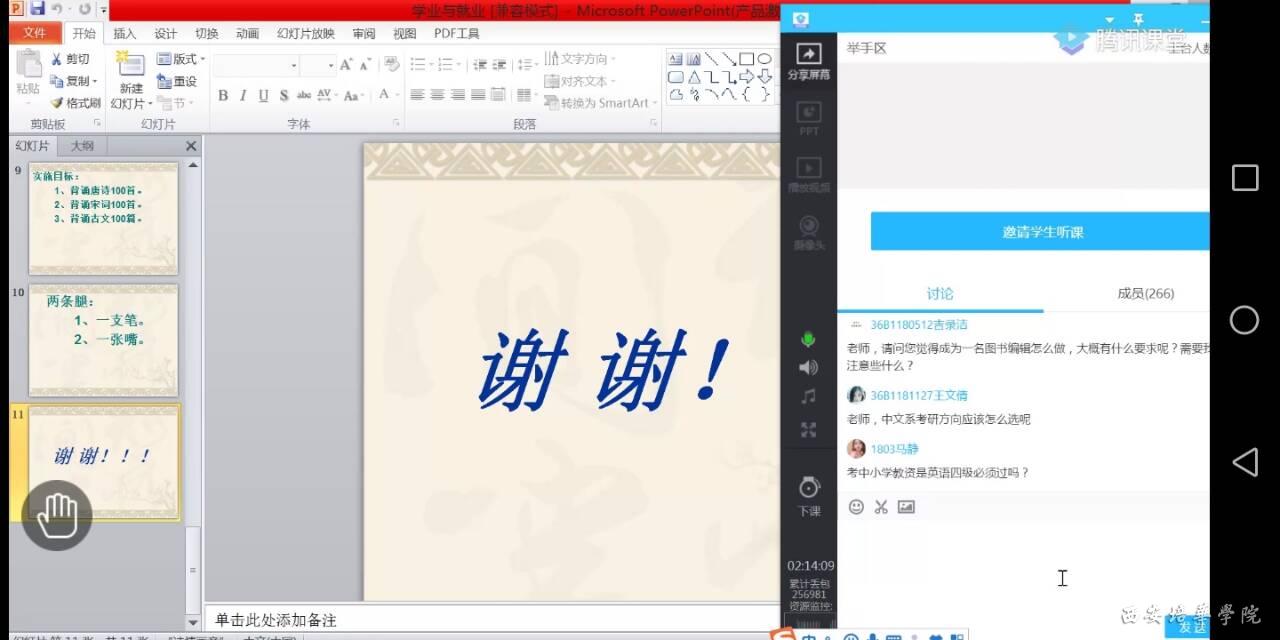Click the scissors screenshot icon in chat
The width and height of the screenshot is (1280, 640).
(x=881, y=507)
